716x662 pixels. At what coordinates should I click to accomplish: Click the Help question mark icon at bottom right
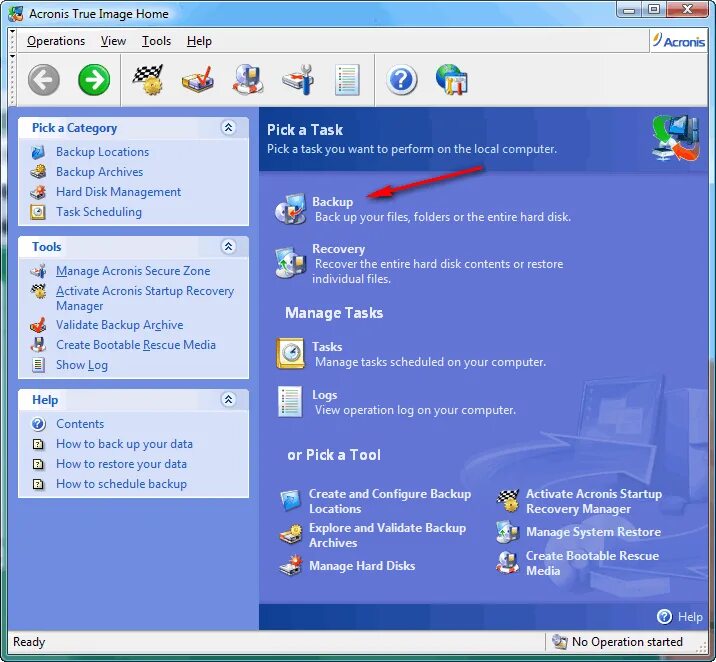pyautogui.click(x=664, y=616)
